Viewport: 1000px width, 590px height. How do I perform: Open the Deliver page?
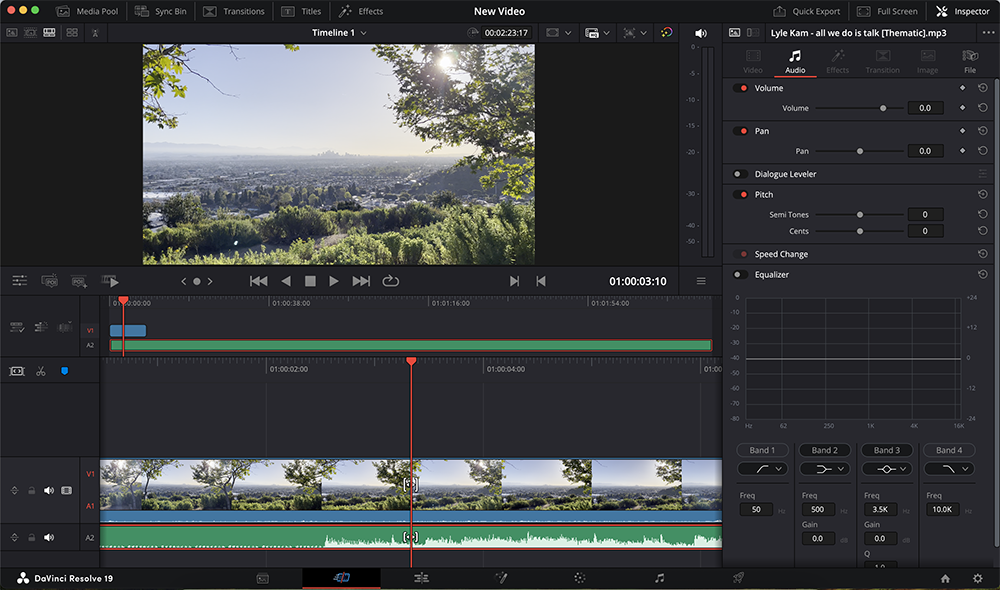click(x=737, y=577)
